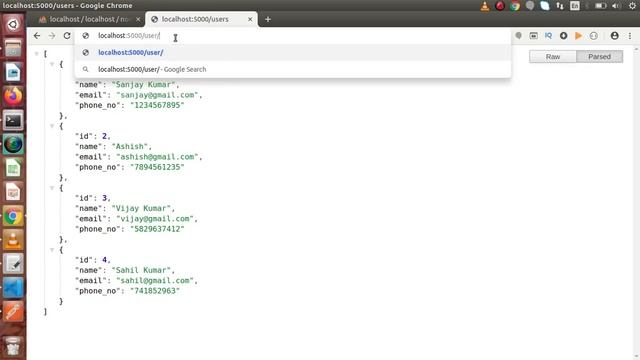Click the email "vijay@gmail.com"

click(155, 219)
